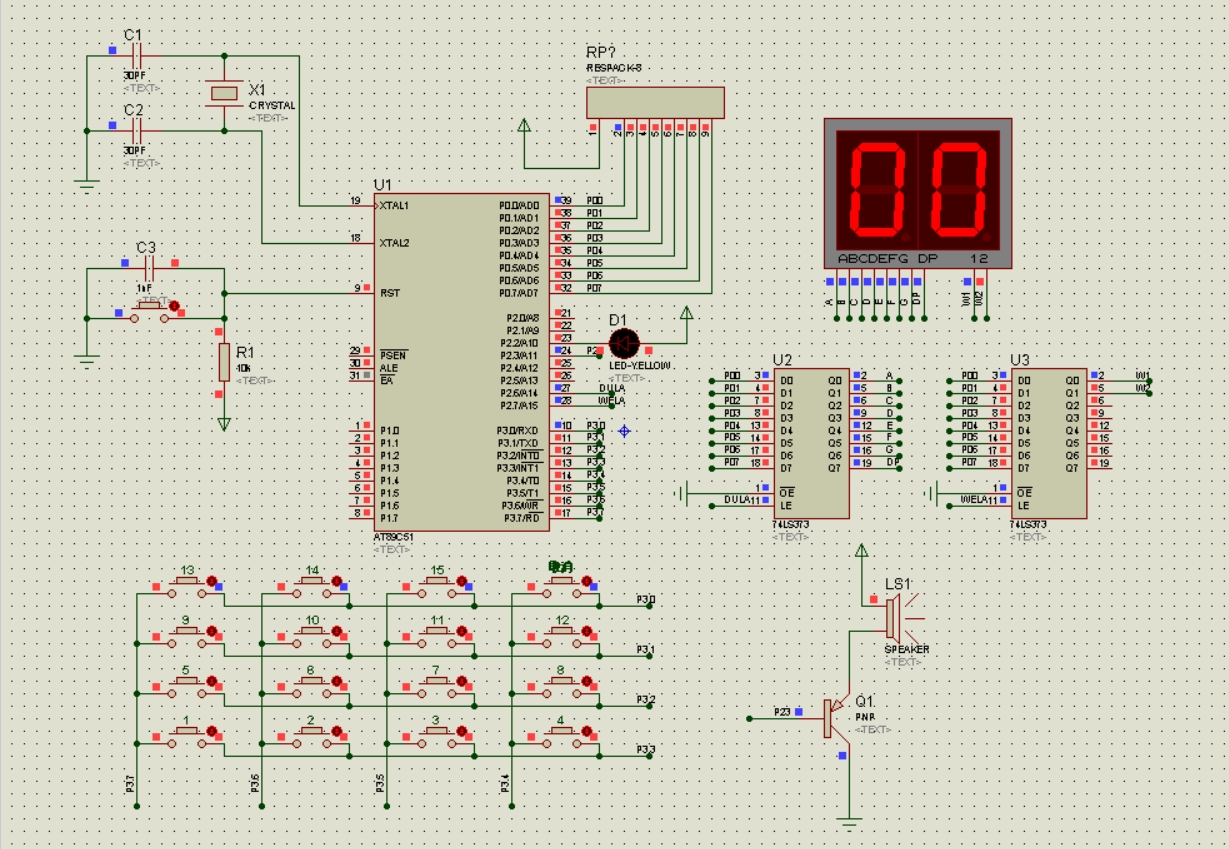Activate keypad button labeled 9
The height and width of the screenshot is (849, 1229).
coord(187,637)
